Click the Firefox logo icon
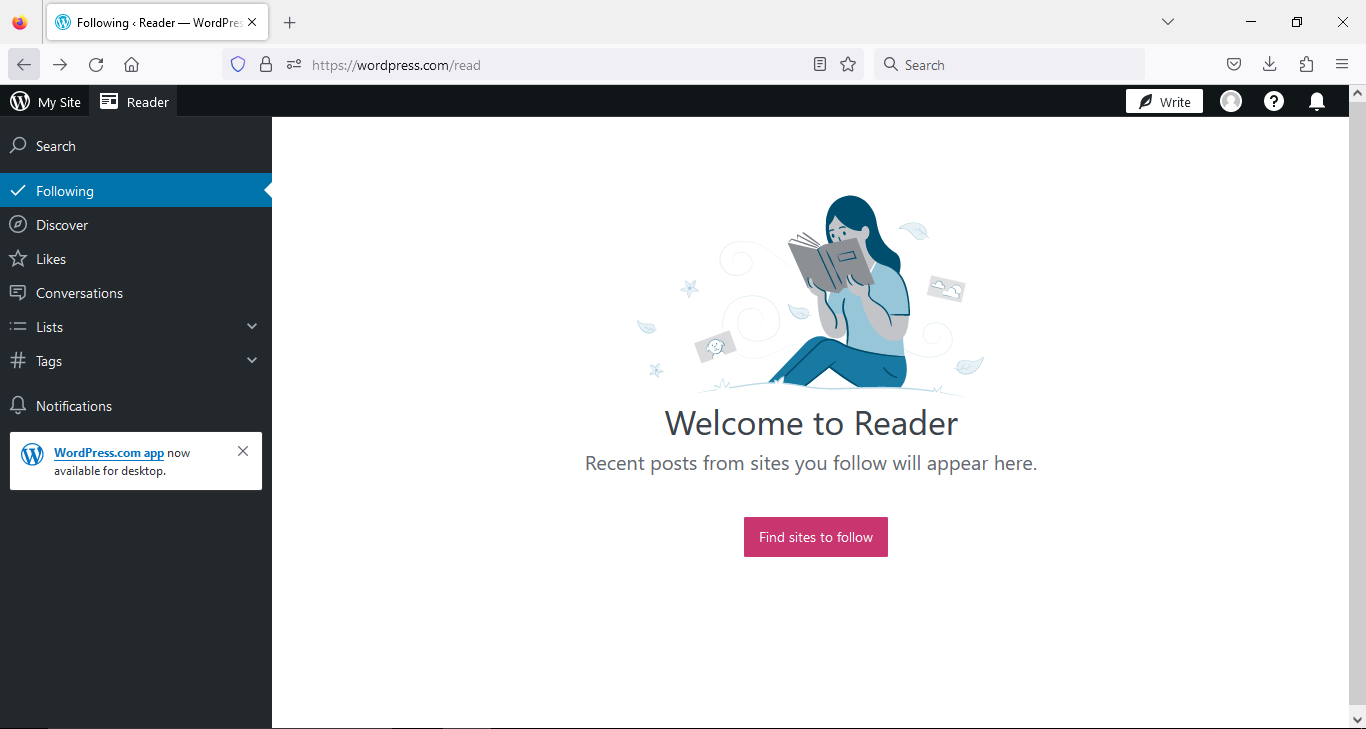The image size is (1366, 729). click(20, 22)
